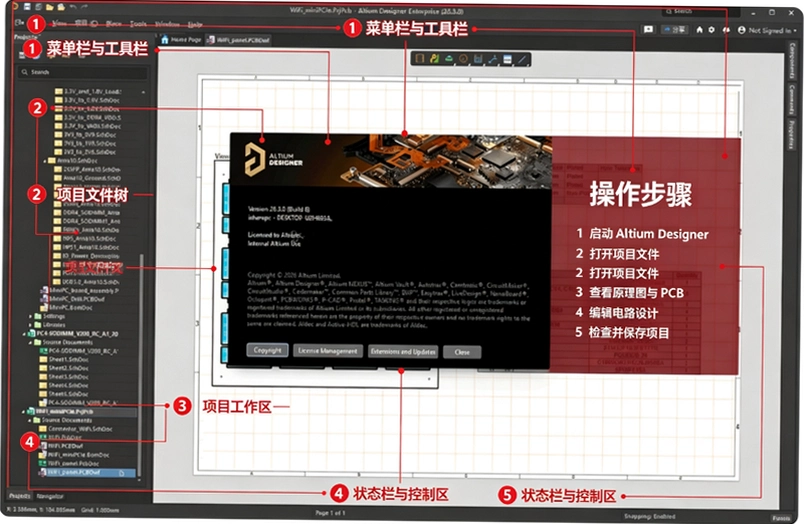The width and height of the screenshot is (804, 524).
Task: Open the Window menu
Action: (x=167, y=24)
